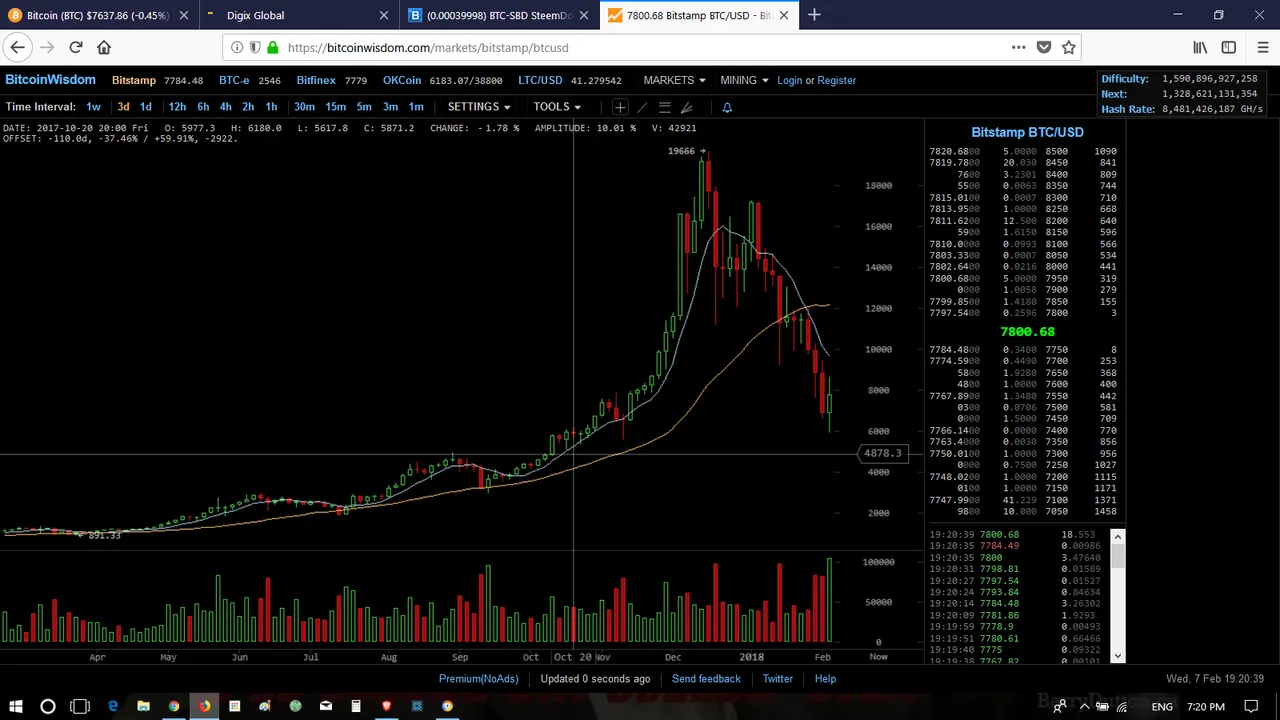This screenshot has height=720, width=1280.
Task: Expand the TOOLS dropdown
Action: (557, 107)
